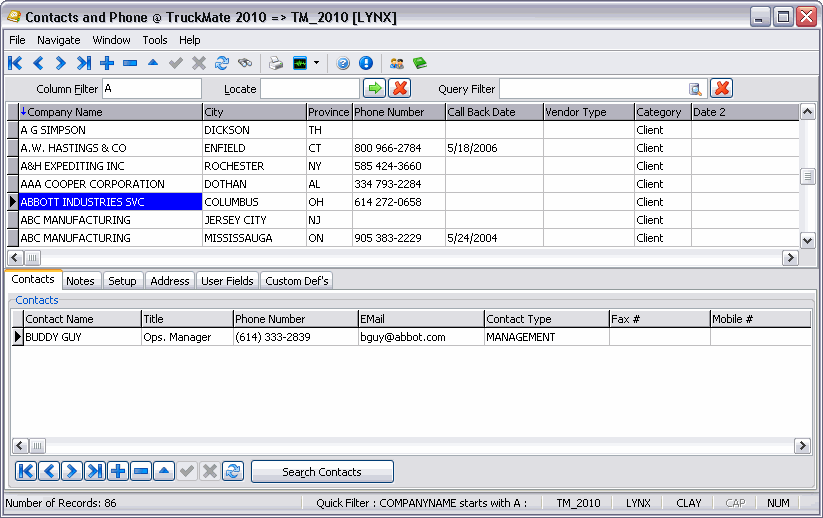Clear the Query Filter with red X
Viewport: 823px width, 518px height.
[722, 89]
